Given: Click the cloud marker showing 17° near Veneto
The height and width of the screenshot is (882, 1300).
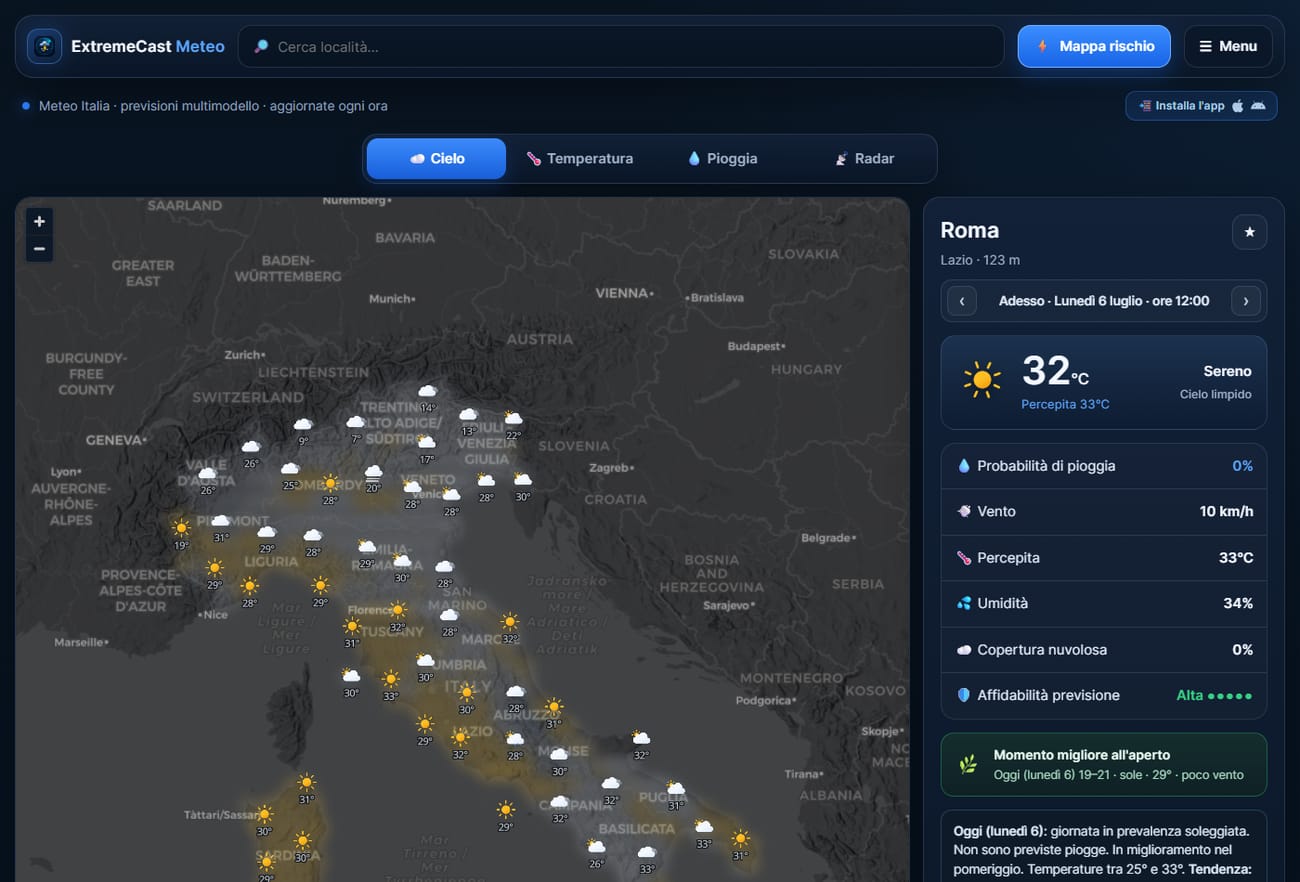Looking at the screenshot, I should (427, 447).
